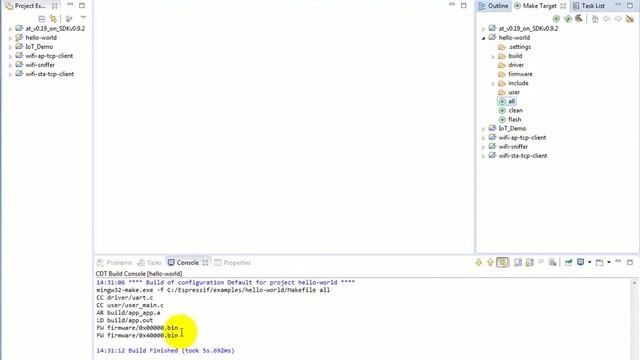This screenshot has width=640, height=360.
Task: Click Home icon in Make Target toolbar
Action: click(595, 19)
